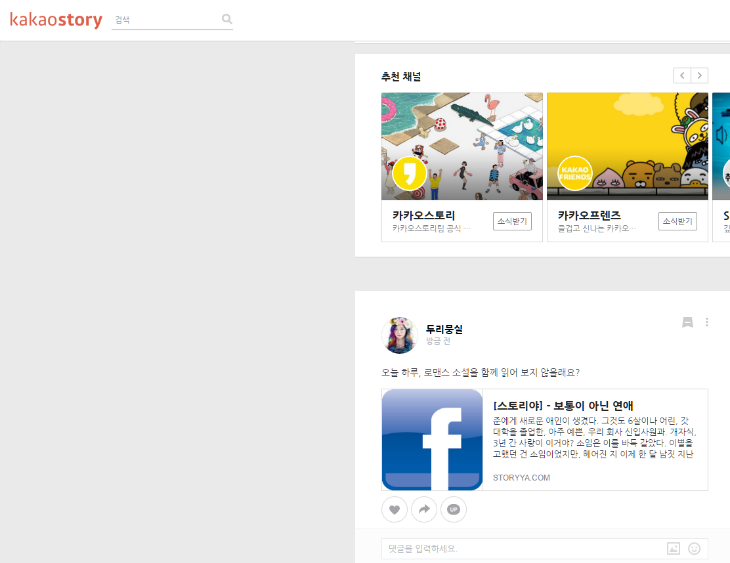Screen dimensions: 730x563
Task: Click the Facebook link preview thumbnail
Action: tap(432, 440)
